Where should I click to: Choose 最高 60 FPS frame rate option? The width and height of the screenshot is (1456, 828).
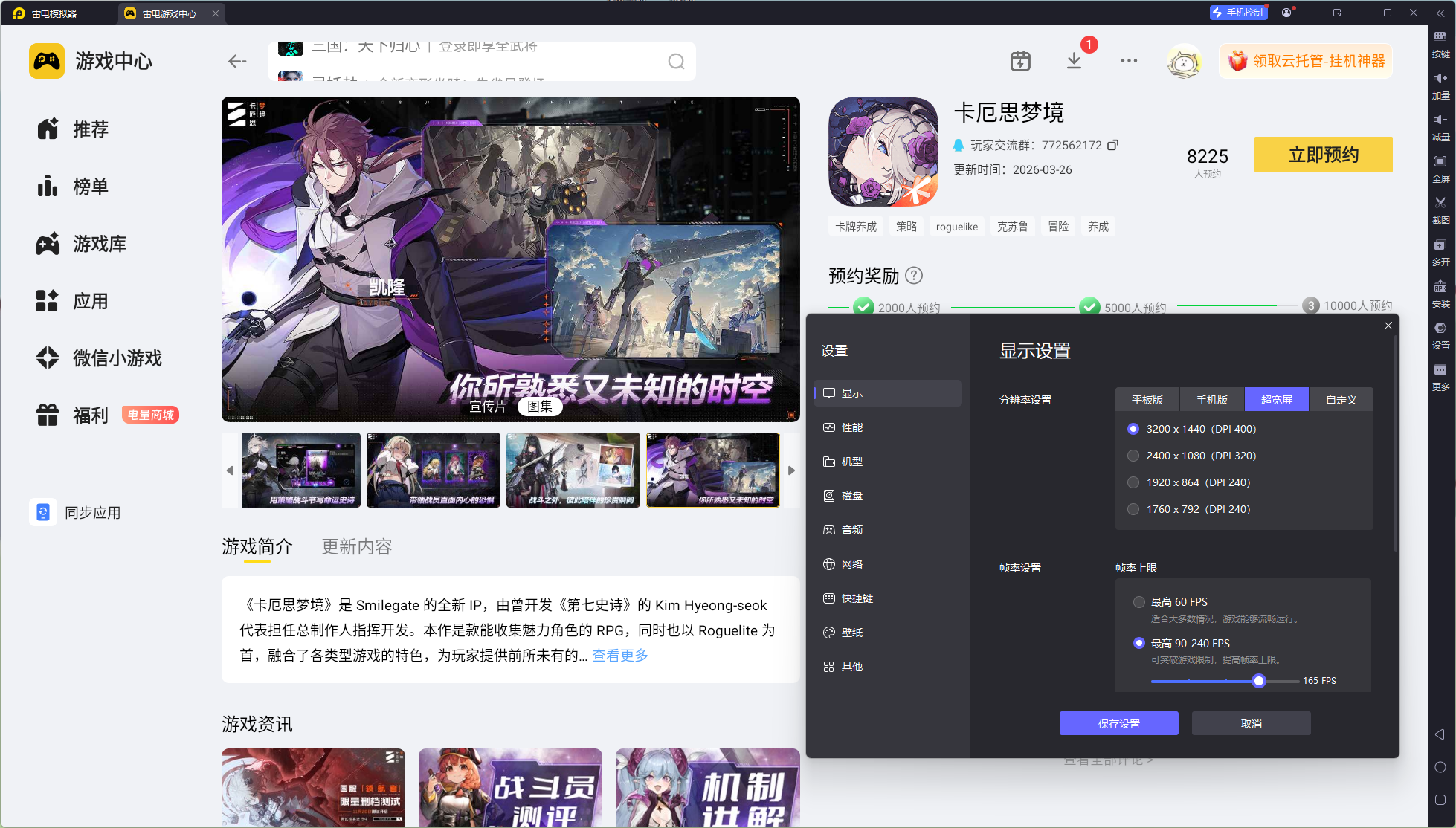point(1138,602)
